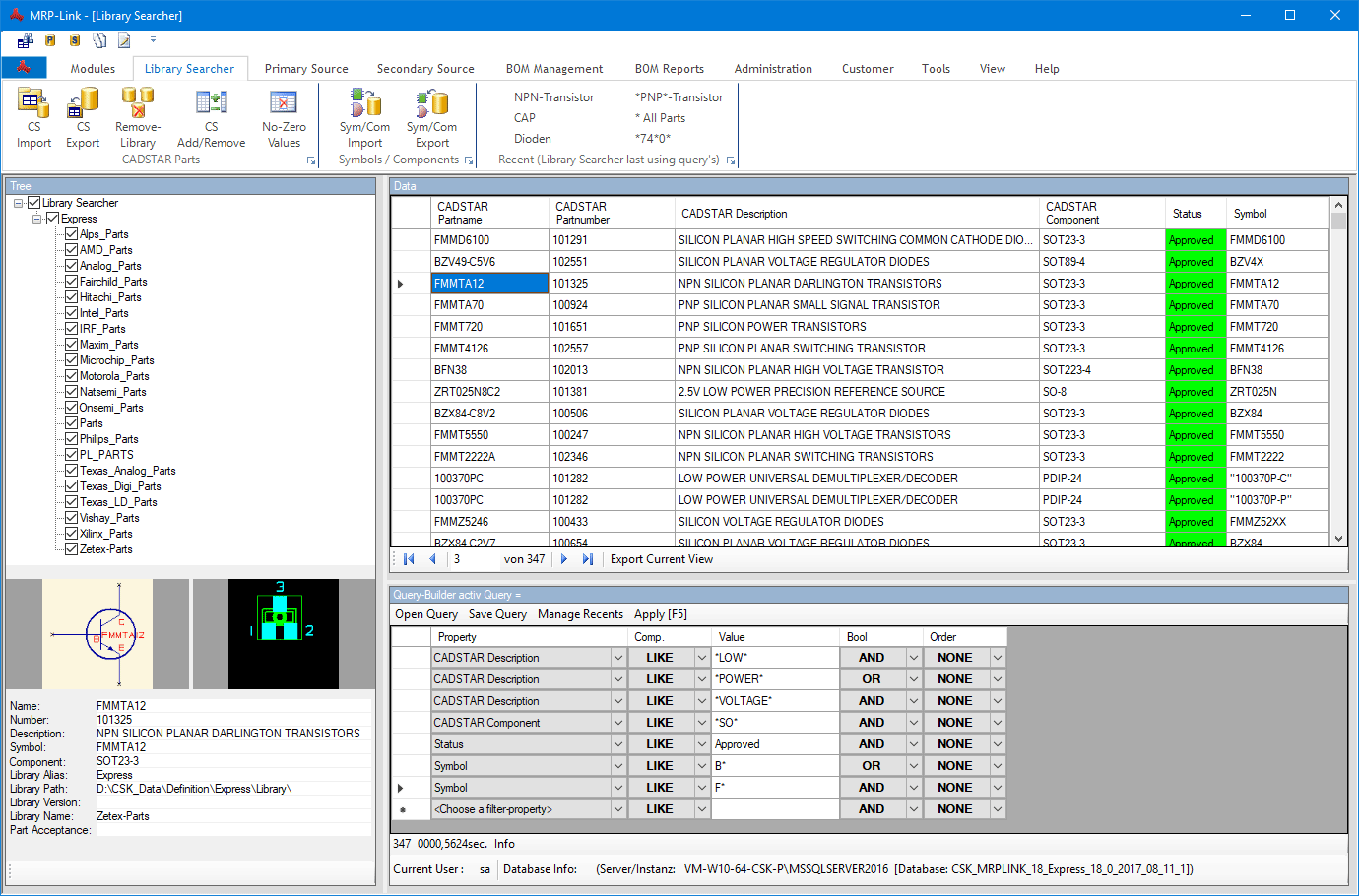Click Apply [F5]

(661, 614)
